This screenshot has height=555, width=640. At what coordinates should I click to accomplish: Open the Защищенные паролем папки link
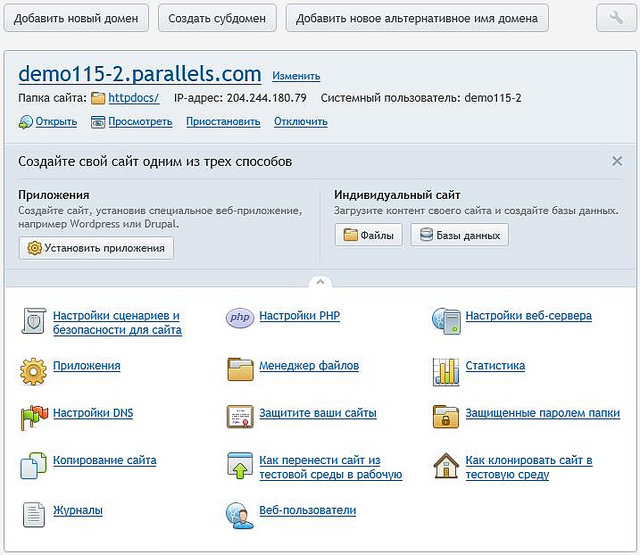coord(543,413)
